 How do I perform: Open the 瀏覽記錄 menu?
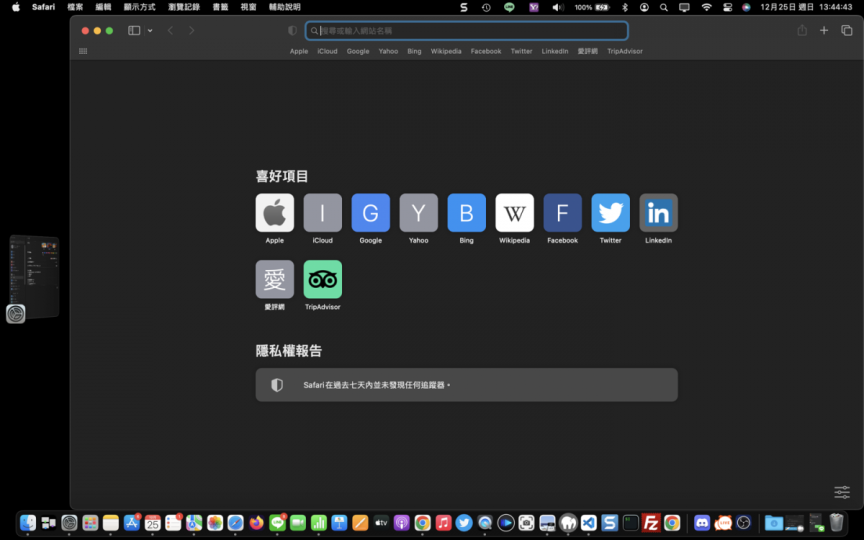pyautogui.click(x=184, y=7)
